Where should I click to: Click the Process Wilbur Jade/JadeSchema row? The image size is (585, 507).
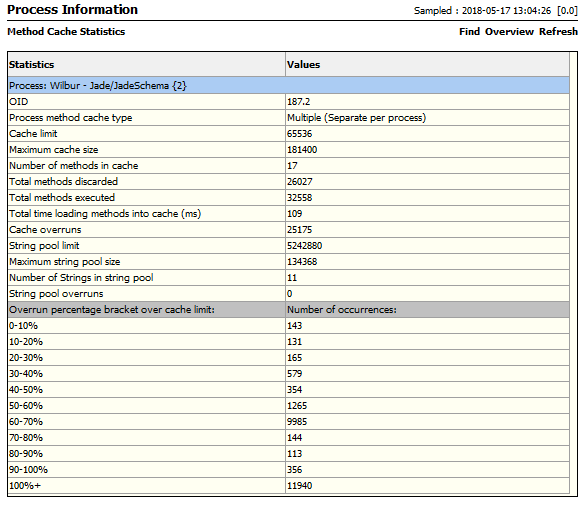(289, 85)
